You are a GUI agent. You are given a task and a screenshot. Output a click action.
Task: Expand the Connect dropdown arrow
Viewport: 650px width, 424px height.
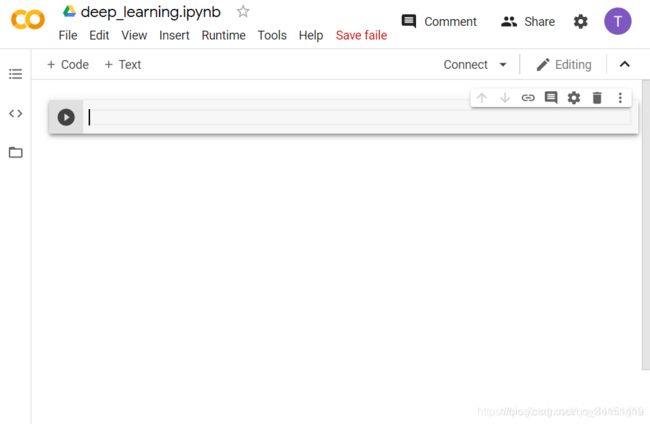pyautogui.click(x=503, y=65)
